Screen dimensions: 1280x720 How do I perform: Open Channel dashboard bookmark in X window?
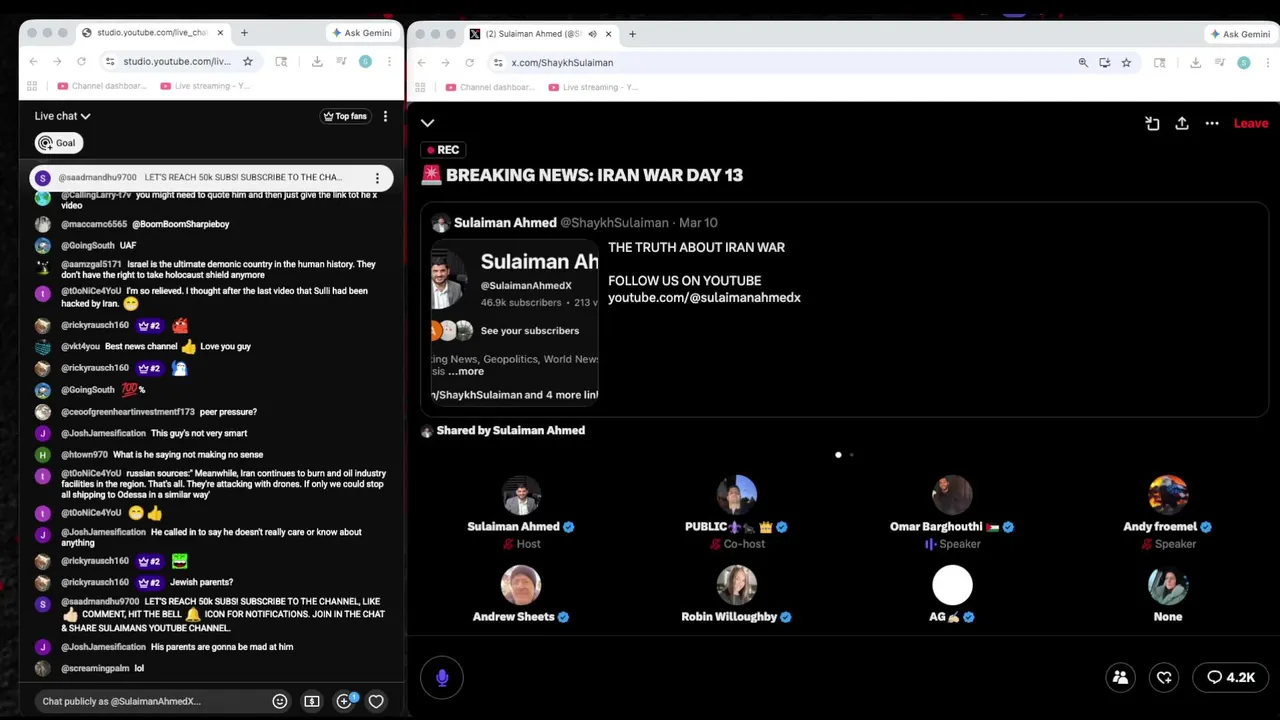491,87
